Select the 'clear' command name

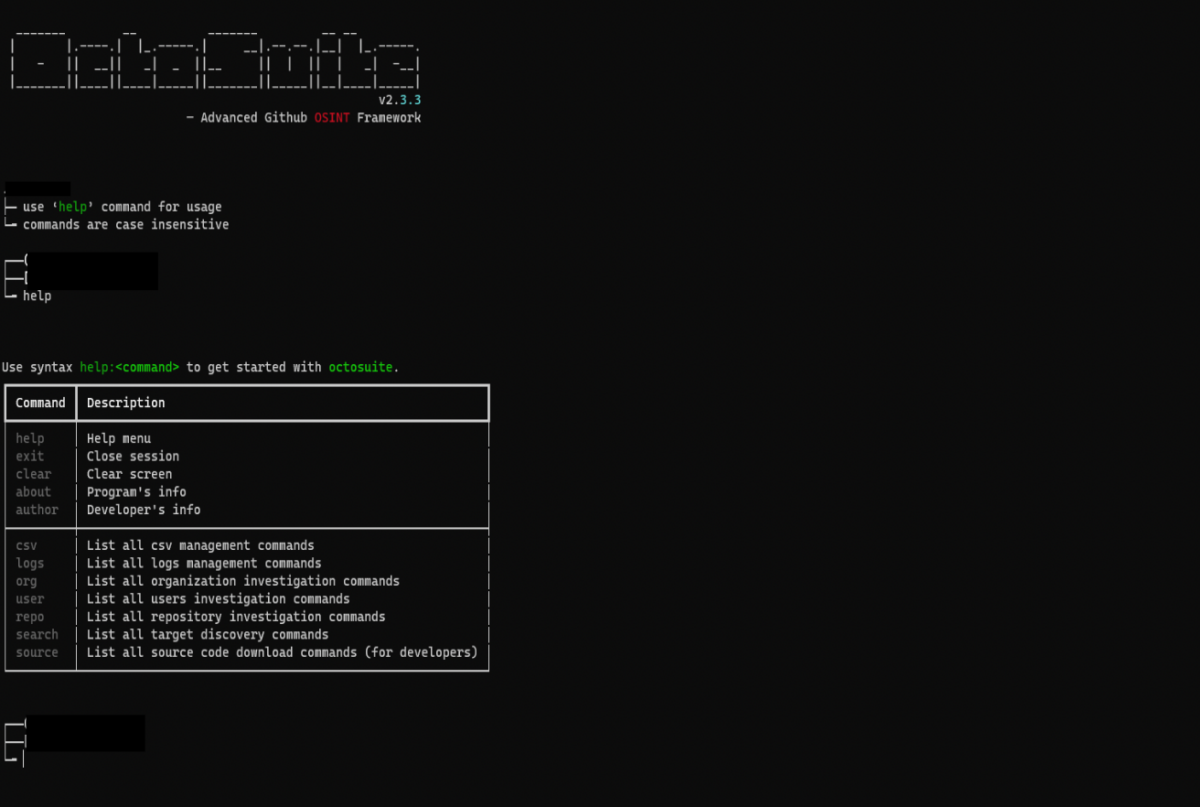point(33,474)
